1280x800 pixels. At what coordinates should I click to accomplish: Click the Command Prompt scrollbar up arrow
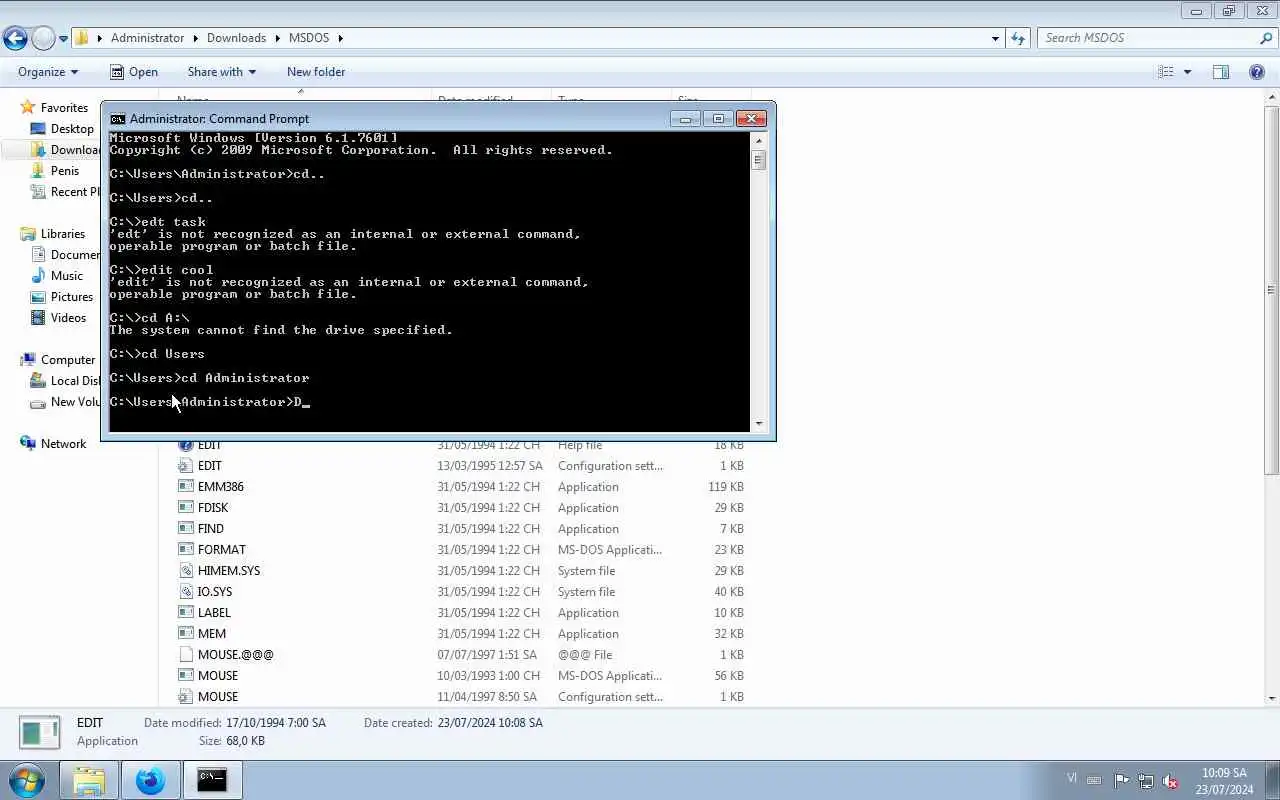pos(758,140)
